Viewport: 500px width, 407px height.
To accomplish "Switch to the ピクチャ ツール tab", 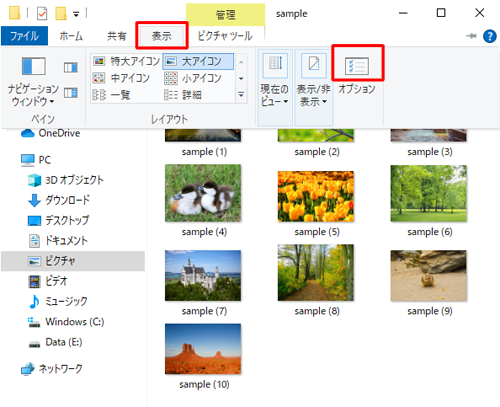I will 225,36.
